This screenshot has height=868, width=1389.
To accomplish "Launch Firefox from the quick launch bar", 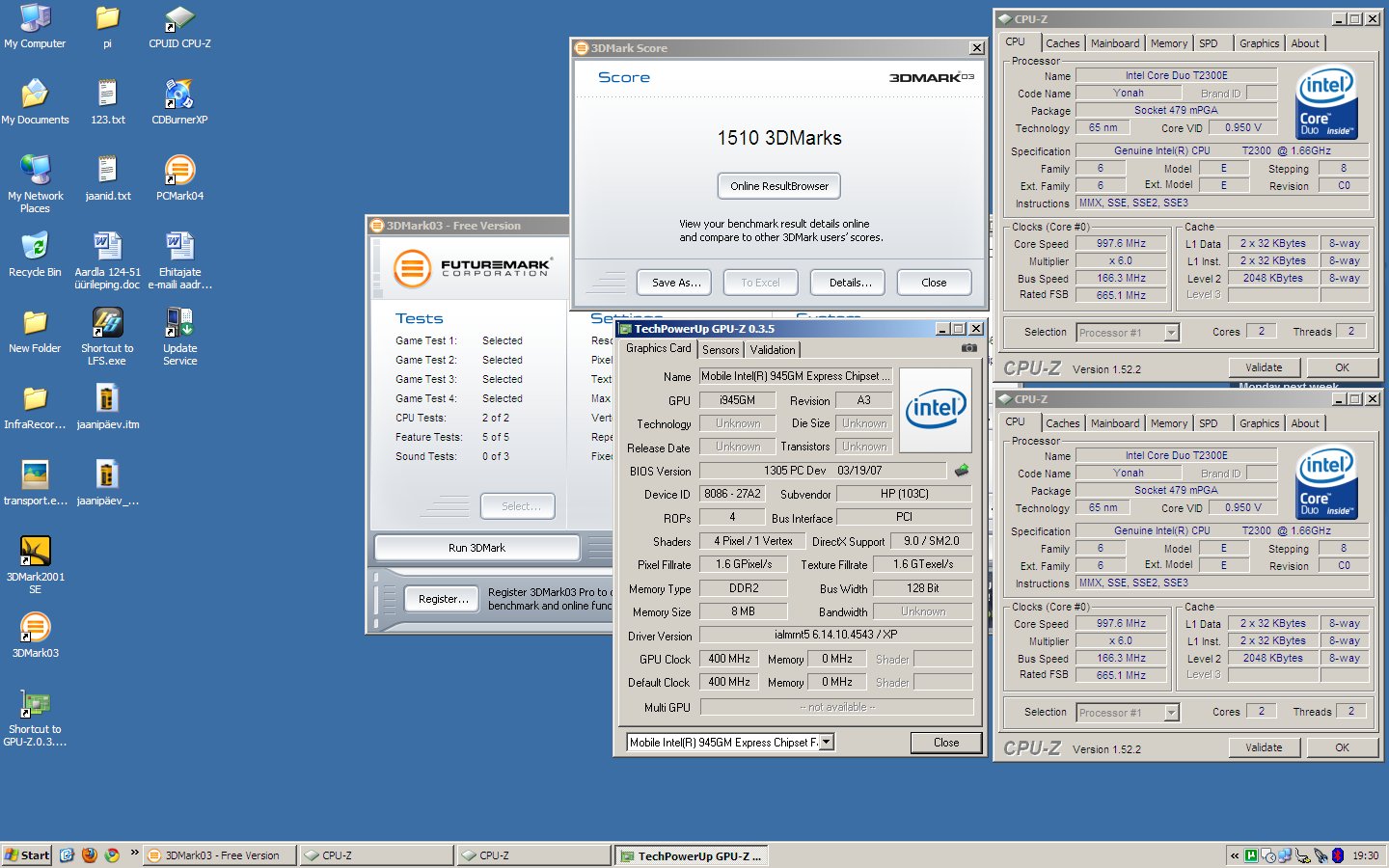I will tap(90, 854).
